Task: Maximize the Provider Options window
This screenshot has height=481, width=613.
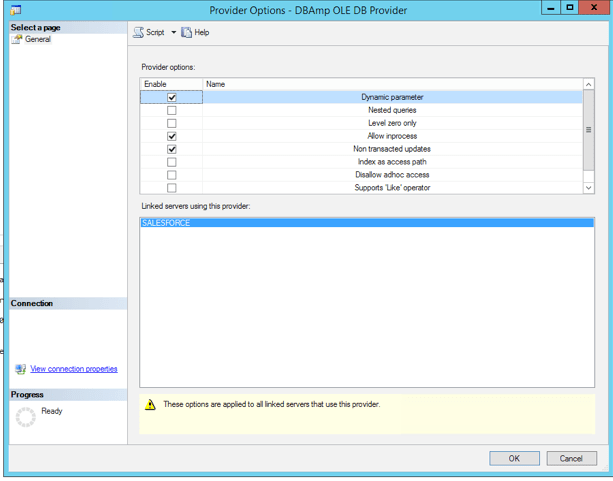Action: pos(569,8)
